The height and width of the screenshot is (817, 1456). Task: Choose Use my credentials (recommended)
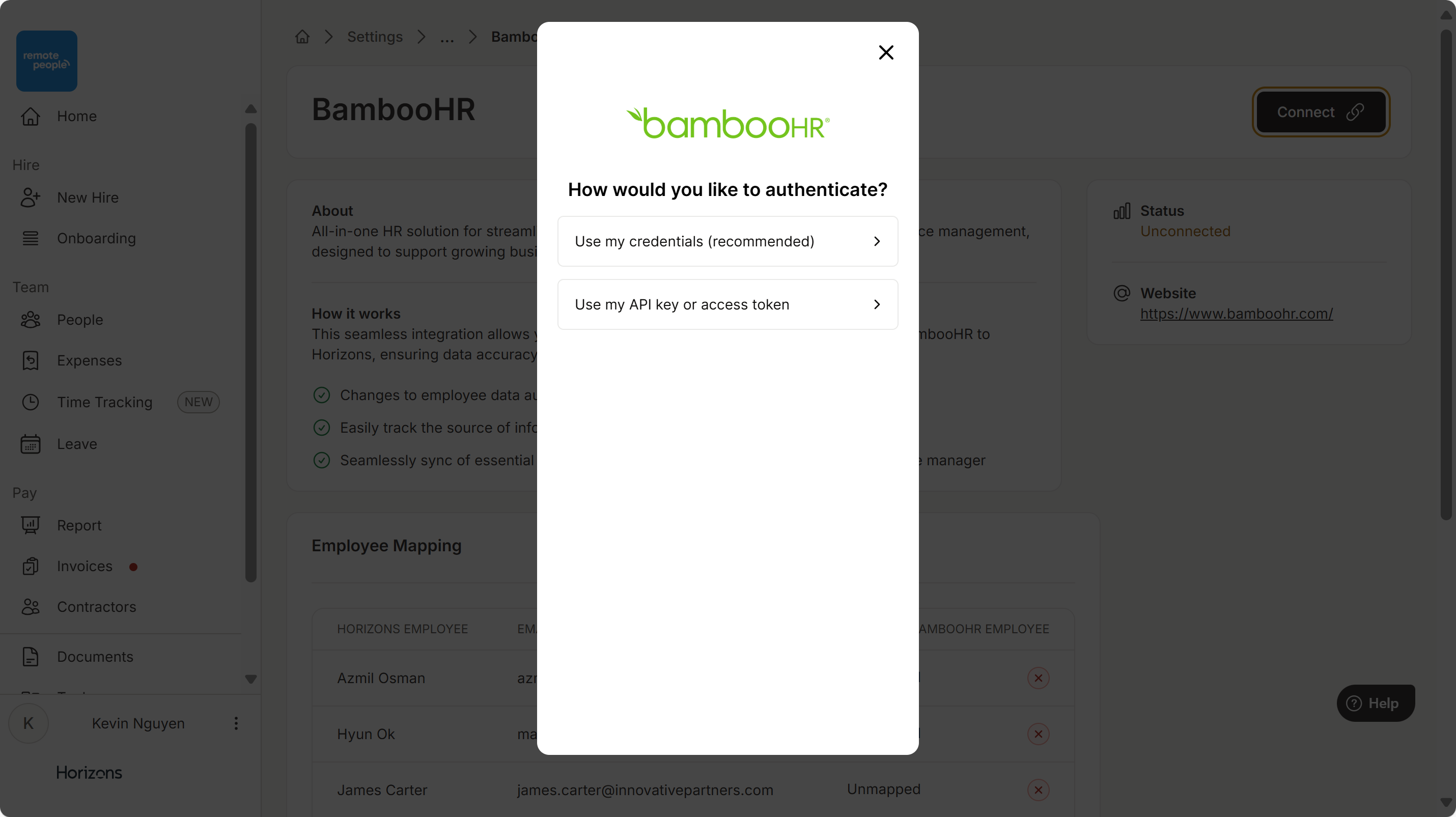727,241
